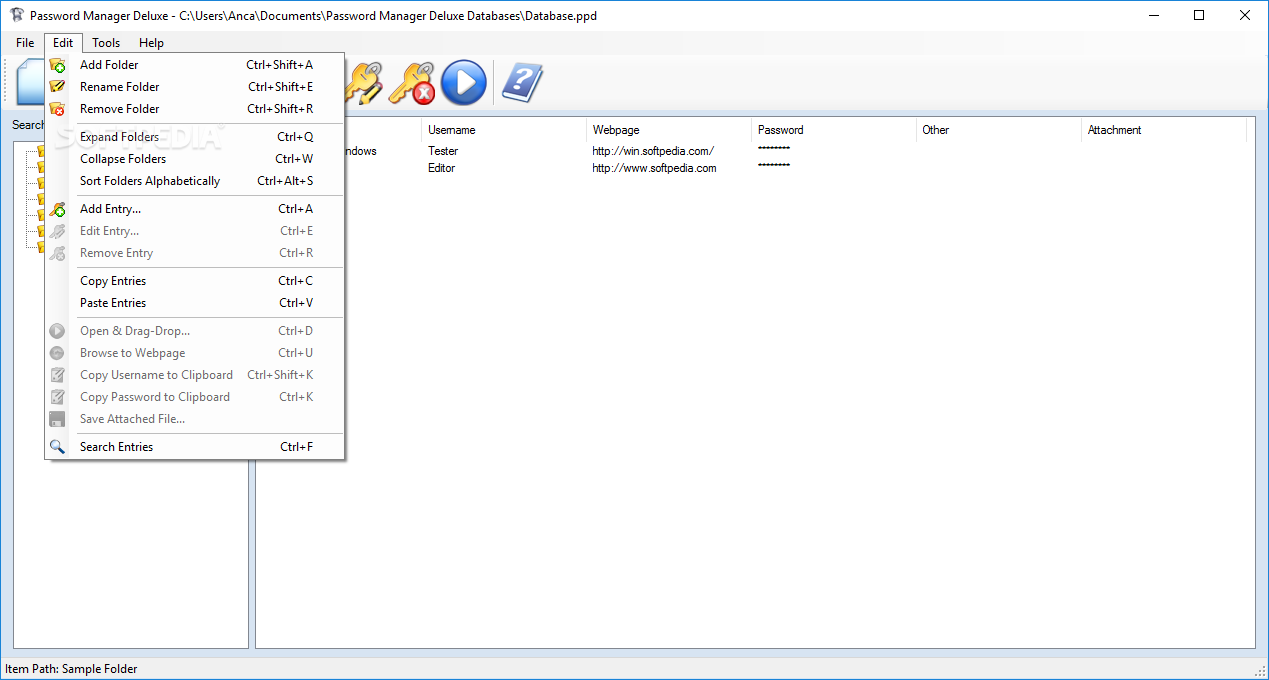Click the app icon in the title bar
This screenshot has height=680, width=1269.
coord(17,16)
